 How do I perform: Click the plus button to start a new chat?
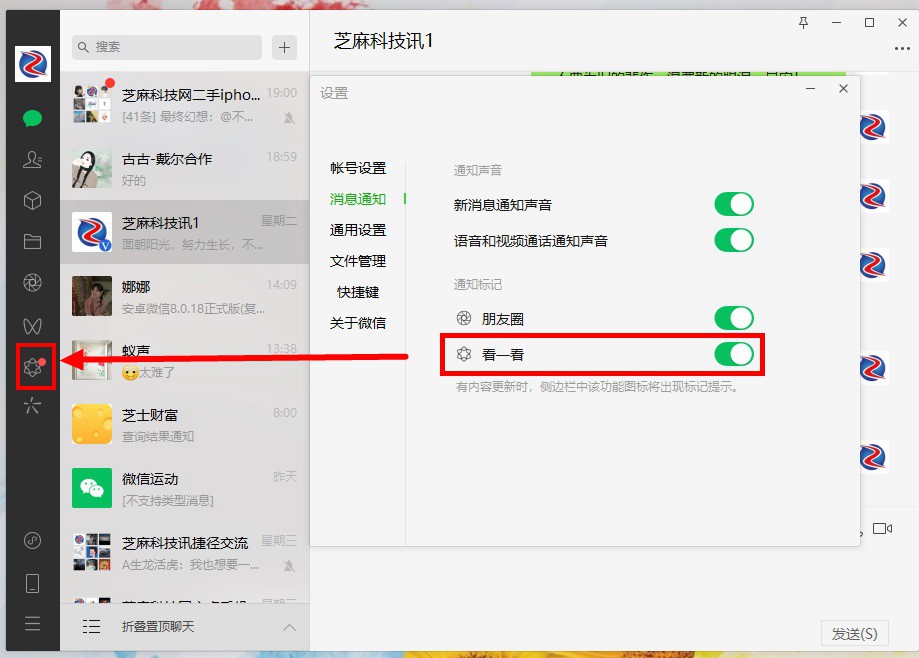click(x=284, y=47)
